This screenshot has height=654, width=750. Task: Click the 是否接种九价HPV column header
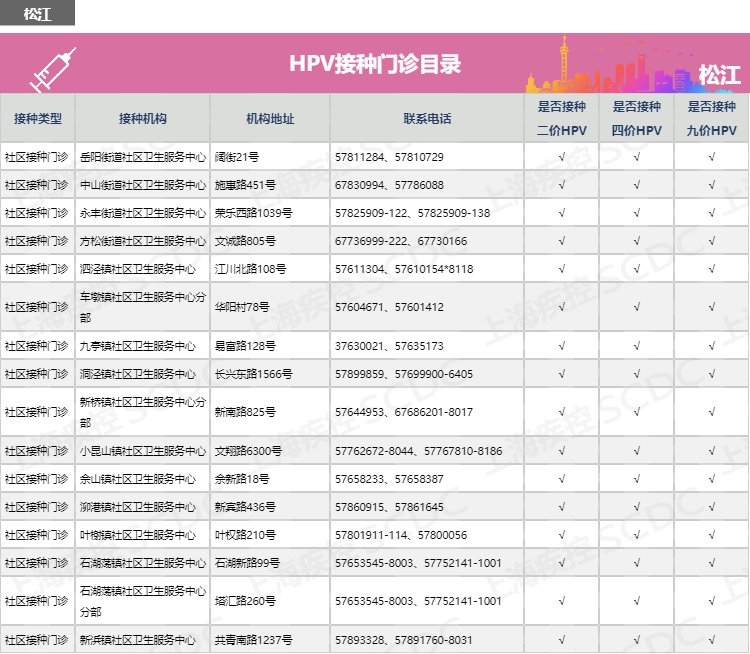pyautogui.click(x=711, y=118)
